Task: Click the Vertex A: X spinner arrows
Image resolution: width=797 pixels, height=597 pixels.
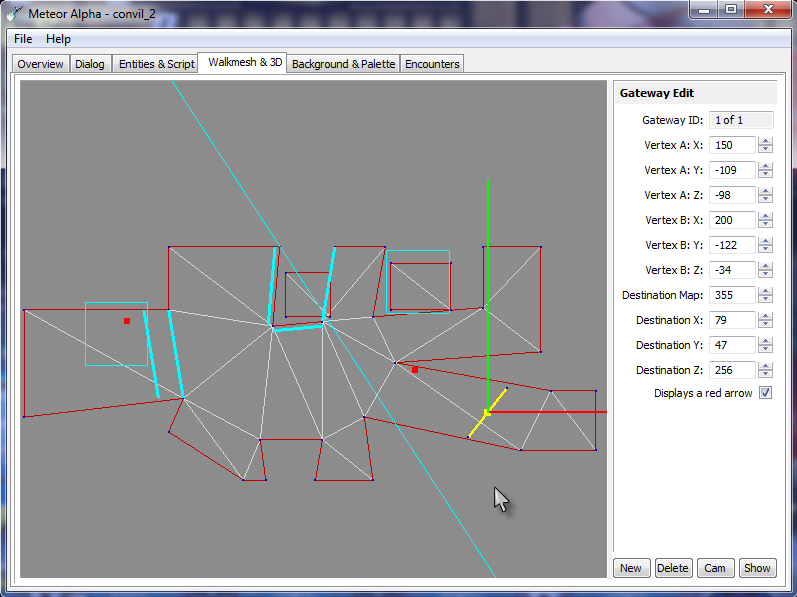Action: [x=765, y=145]
